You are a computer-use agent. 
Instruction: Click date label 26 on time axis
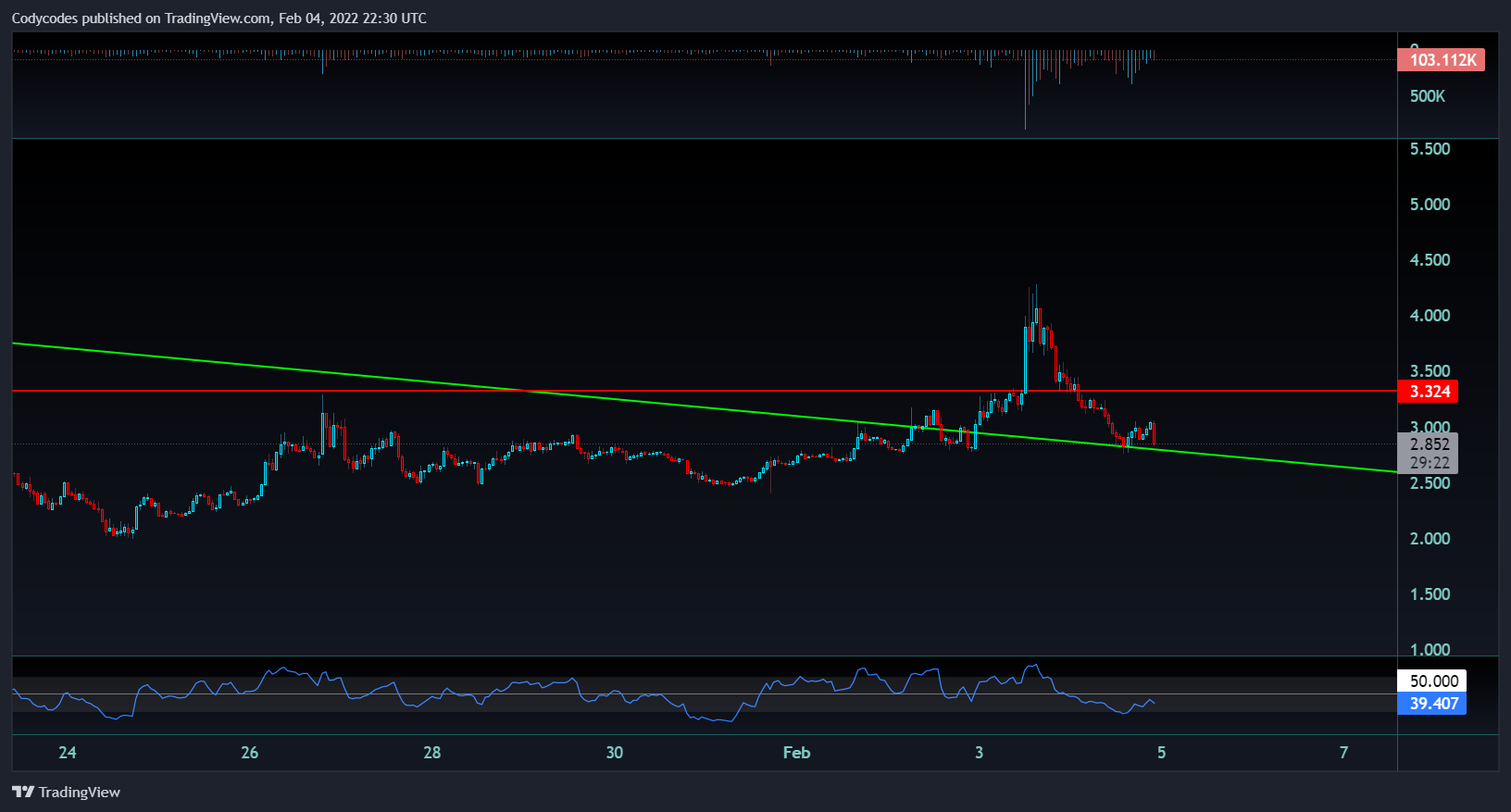pos(250,753)
